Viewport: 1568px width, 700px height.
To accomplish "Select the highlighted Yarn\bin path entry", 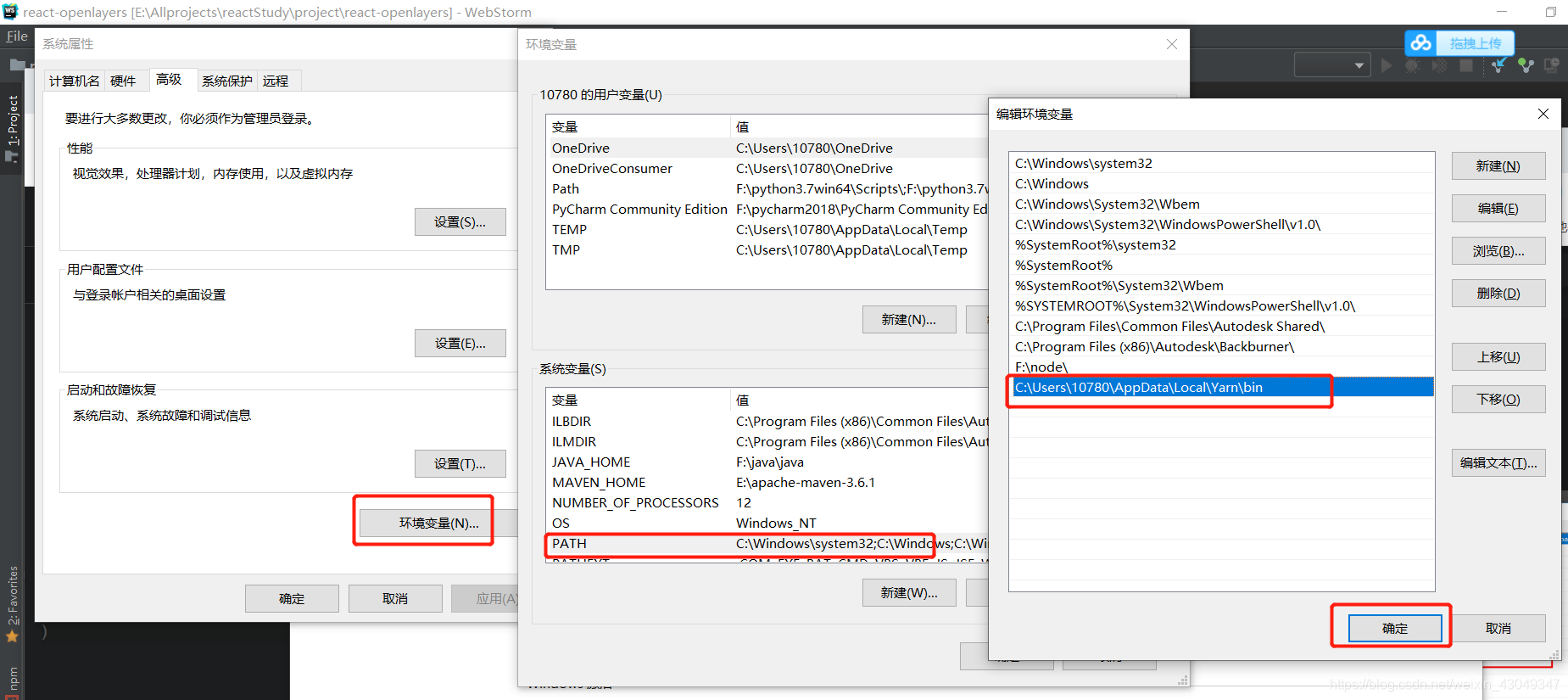I will click(x=1221, y=387).
